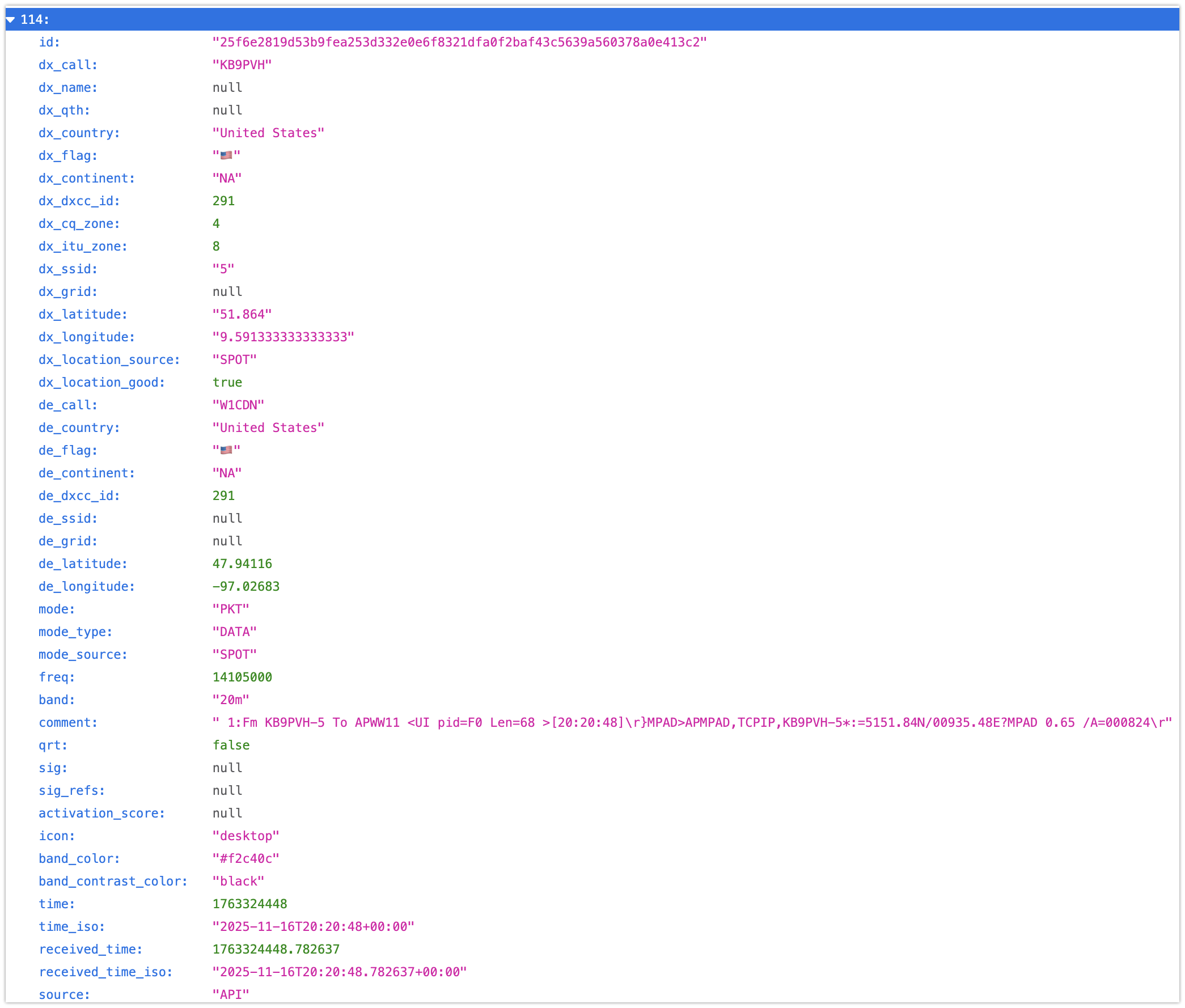
Task: Select the source "API" value
Action: point(231,995)
